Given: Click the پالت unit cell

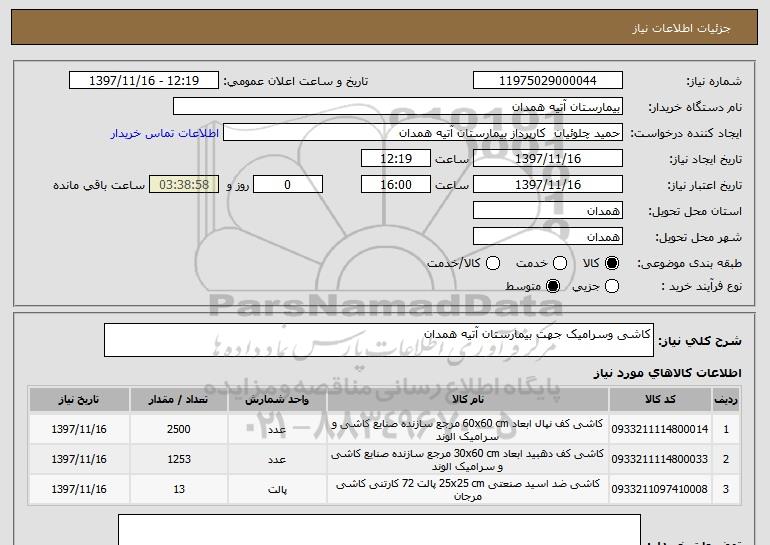Looking at the screenshot, I should 277,489.
